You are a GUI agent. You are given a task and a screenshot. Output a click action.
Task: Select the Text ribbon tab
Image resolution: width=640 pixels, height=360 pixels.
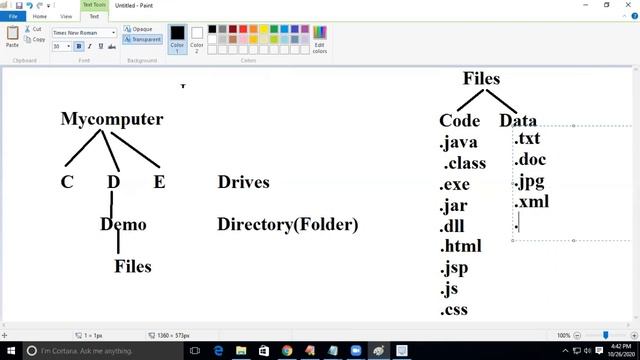94,16
